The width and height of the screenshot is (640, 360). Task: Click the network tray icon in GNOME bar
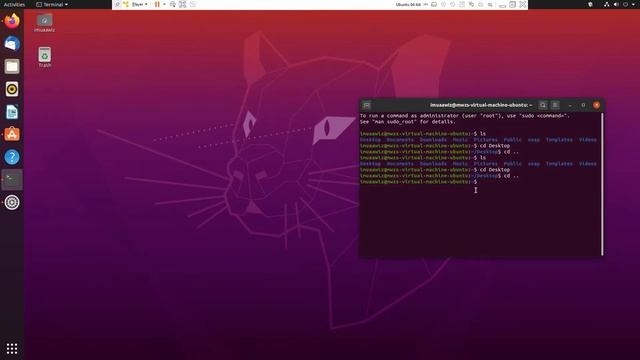click(607, 4)
